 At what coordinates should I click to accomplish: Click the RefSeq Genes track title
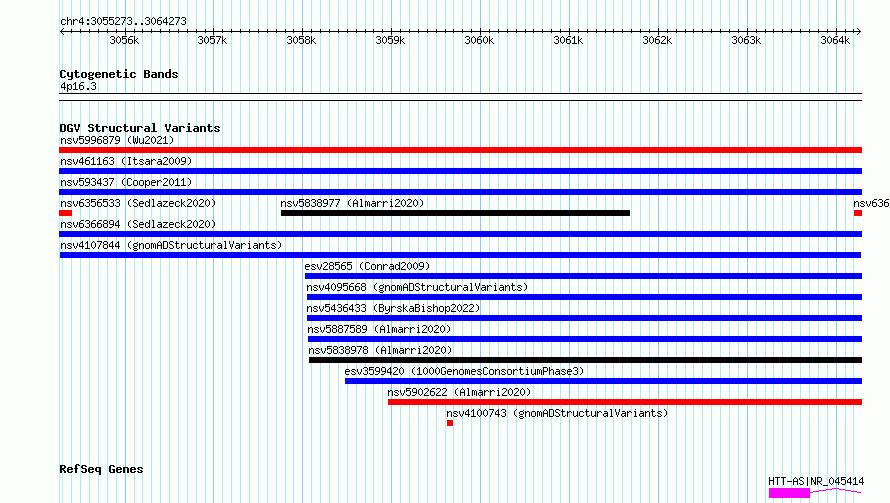tap(101, 470)
